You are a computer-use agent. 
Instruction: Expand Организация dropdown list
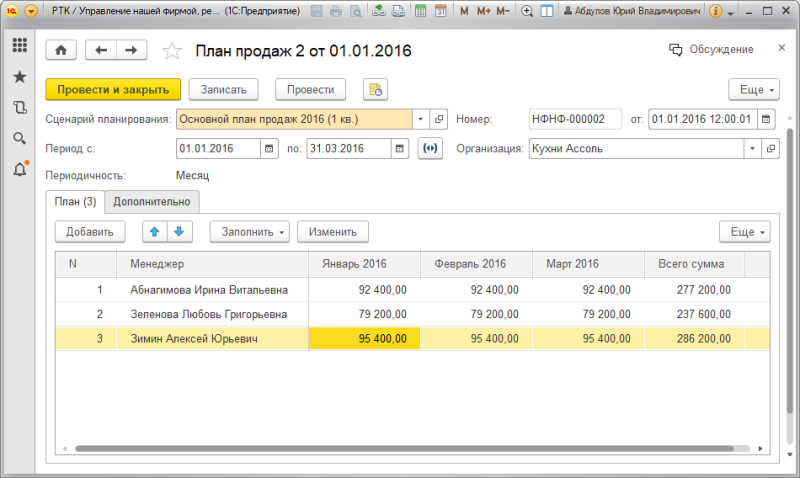(752, 149)
